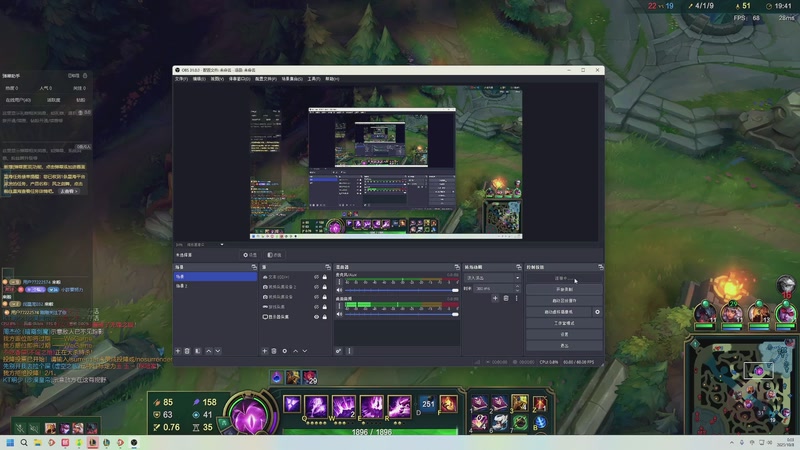The height and width of the screenshot is (450, 800).
Task: Click the Start Replay Buffer button
Action: click(x=564, y=301)
